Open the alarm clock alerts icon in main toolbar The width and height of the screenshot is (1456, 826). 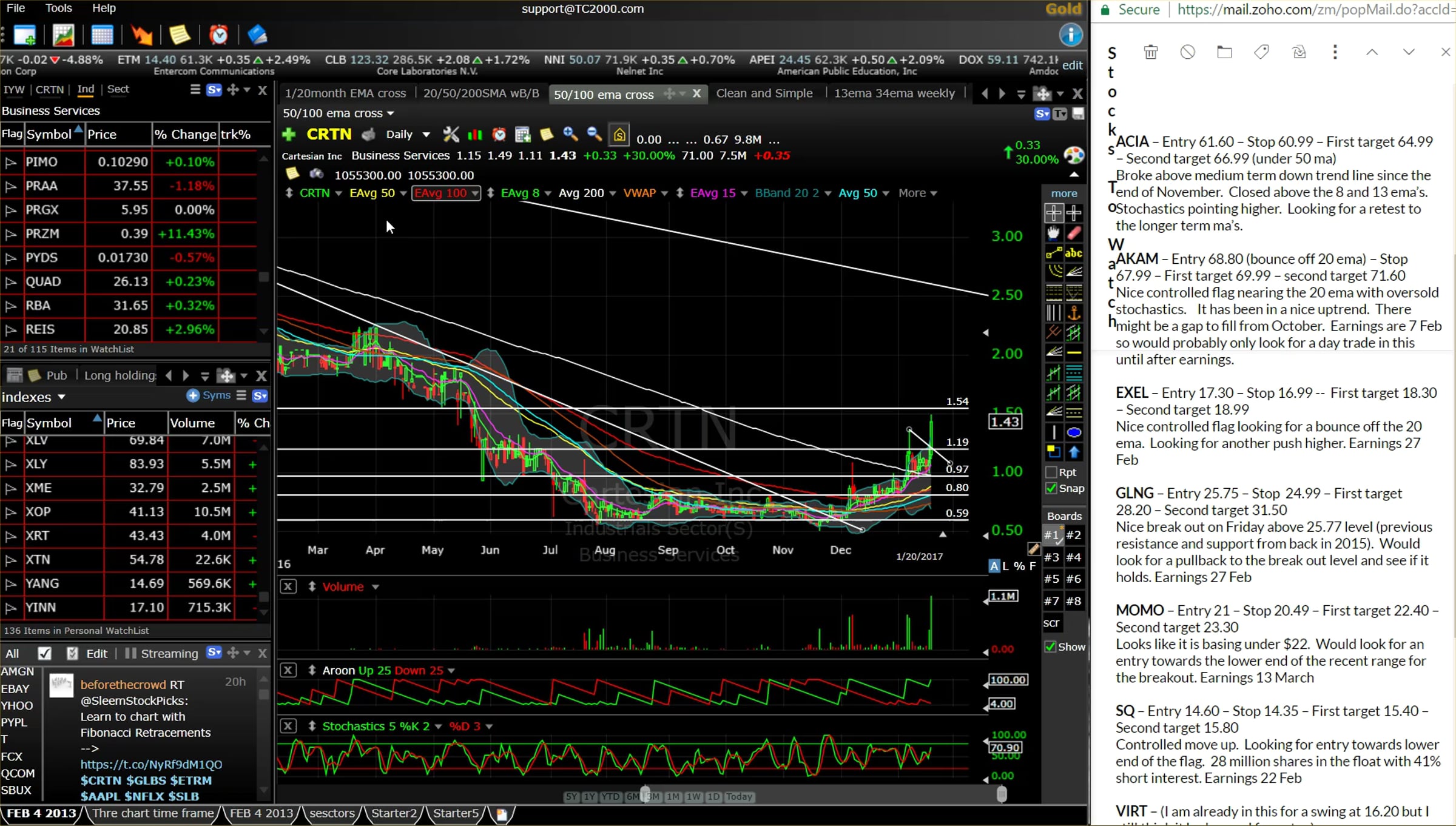click(x=218, y=35)
